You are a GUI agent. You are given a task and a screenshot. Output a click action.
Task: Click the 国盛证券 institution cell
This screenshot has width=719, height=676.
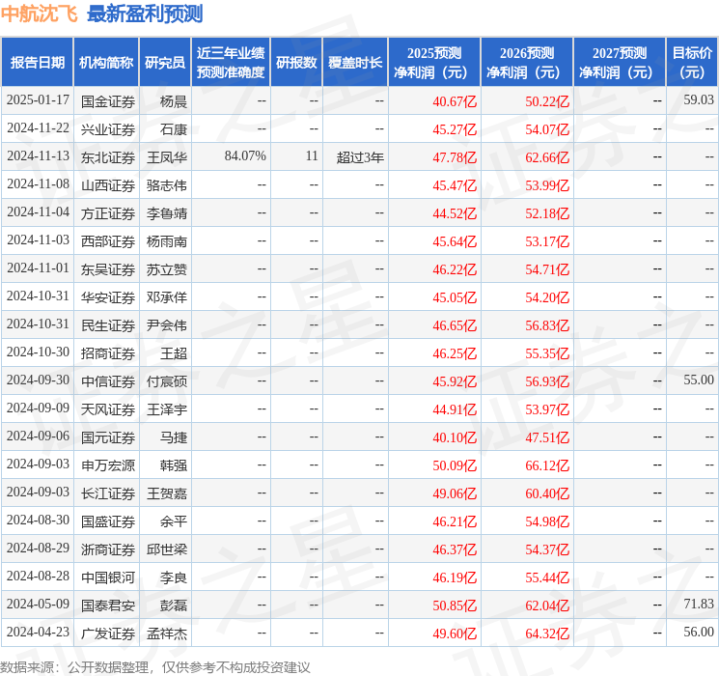[x=108, y=521]
